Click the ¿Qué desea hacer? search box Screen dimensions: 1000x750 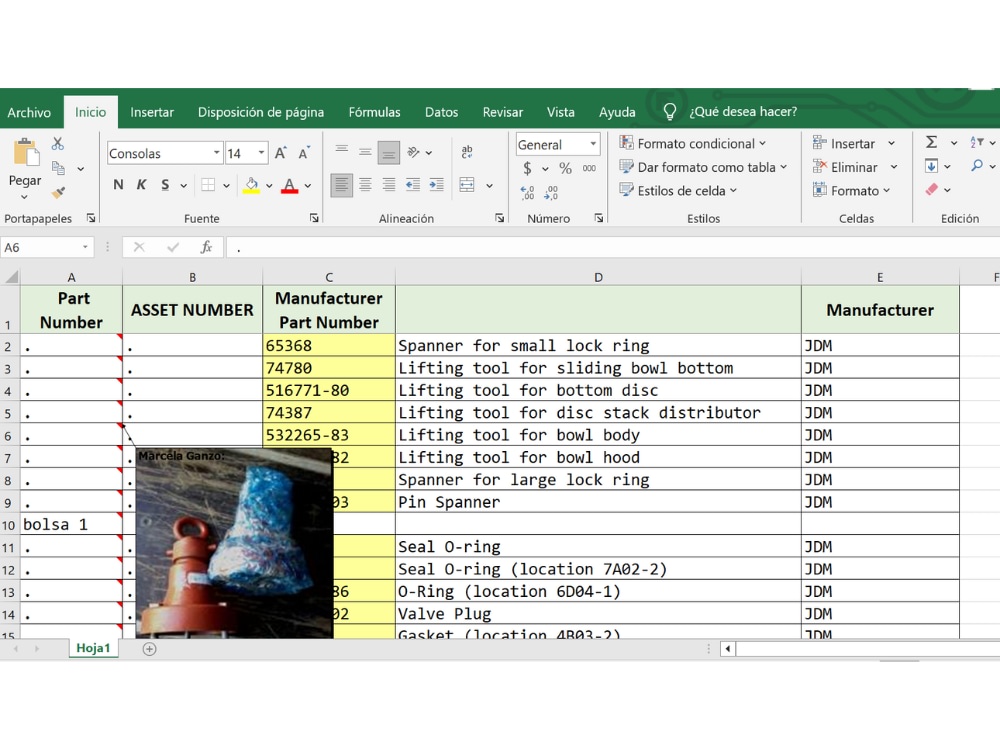point(743,112)
